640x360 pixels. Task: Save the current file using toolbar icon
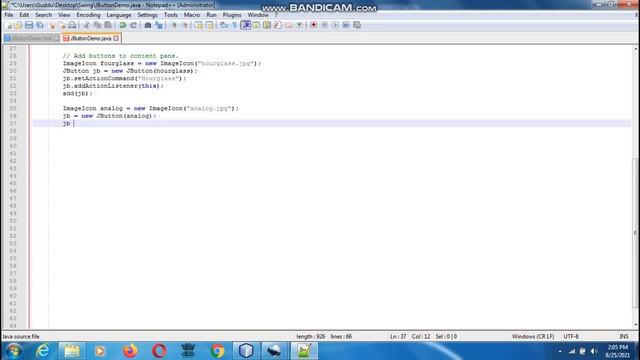click(29, 25)
